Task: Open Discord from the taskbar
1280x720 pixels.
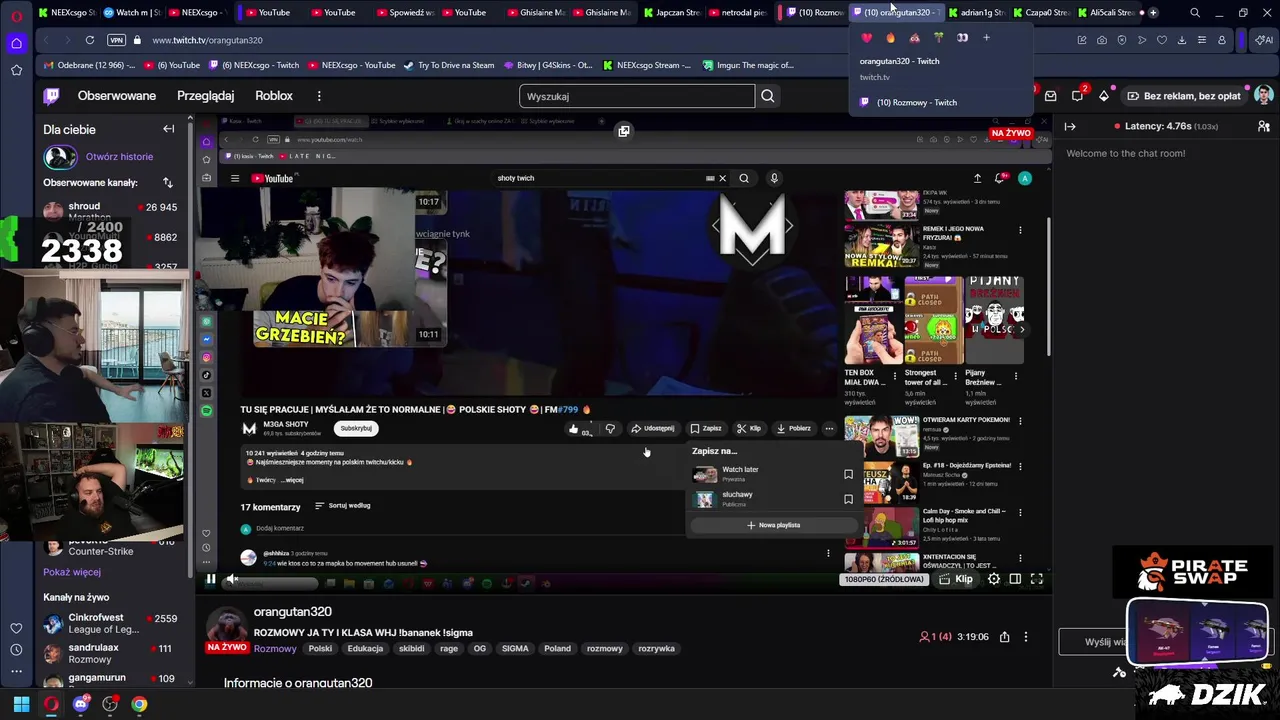Action: (81, 704)
